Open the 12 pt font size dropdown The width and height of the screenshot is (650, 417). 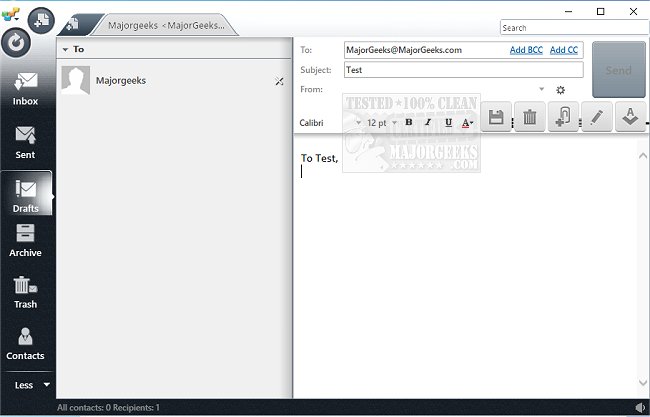pyautogui.click(x=395, y=123)
